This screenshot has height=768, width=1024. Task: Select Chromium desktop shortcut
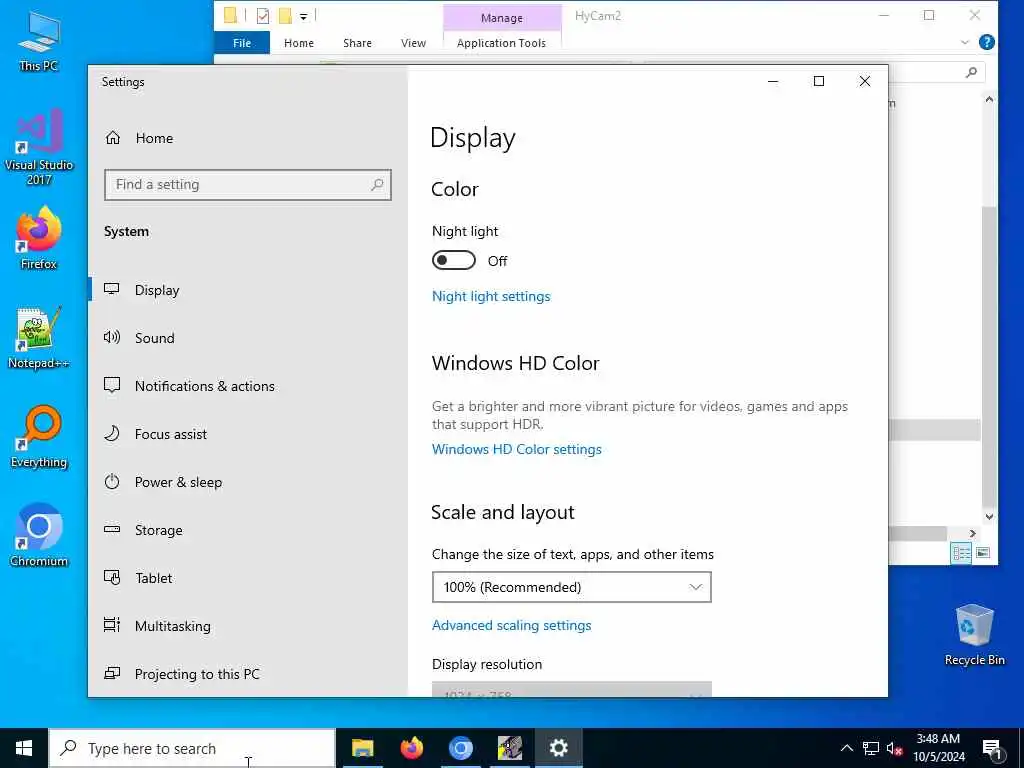click(x=39, y=535)
